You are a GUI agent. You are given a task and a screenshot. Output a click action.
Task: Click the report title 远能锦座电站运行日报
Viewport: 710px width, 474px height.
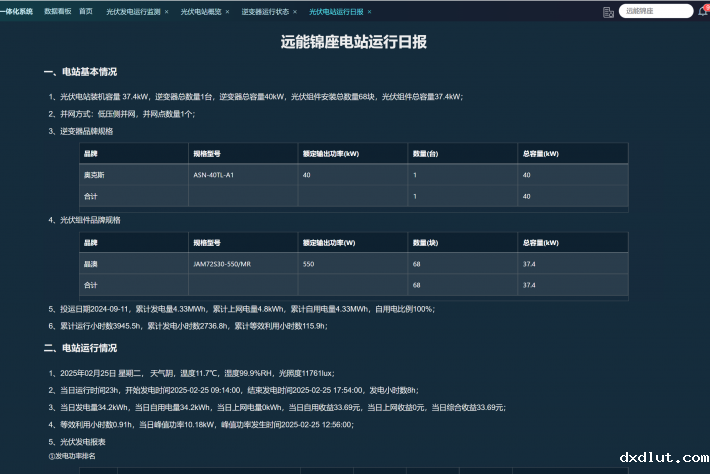click(x=353, y=42)
